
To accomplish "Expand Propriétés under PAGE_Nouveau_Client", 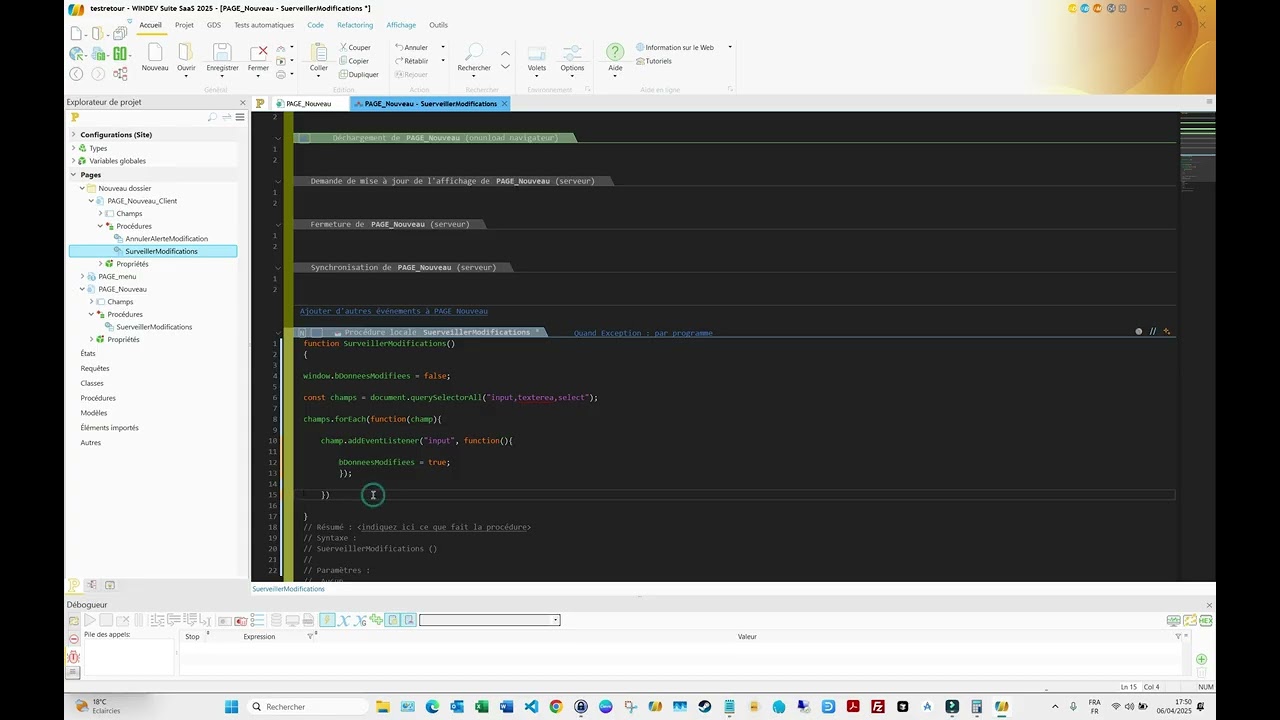I will point(100,264).
